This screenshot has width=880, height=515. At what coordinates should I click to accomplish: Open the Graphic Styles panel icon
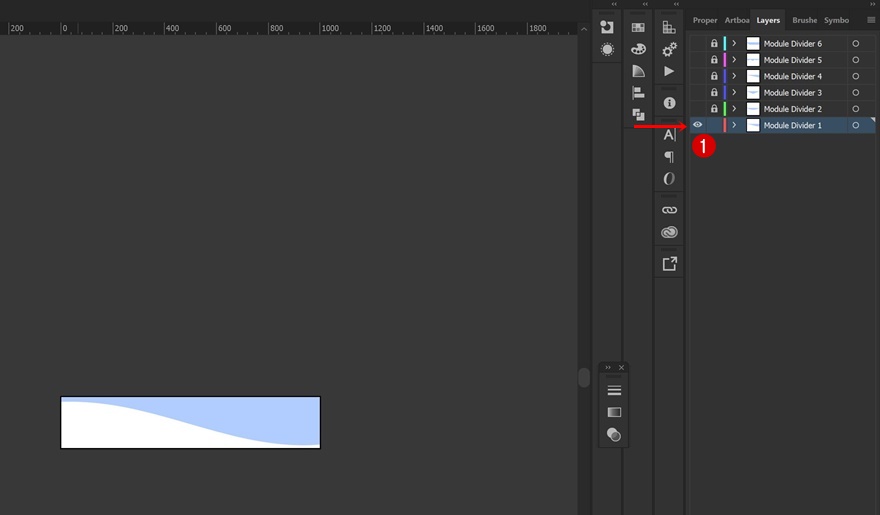coord(607,27)
